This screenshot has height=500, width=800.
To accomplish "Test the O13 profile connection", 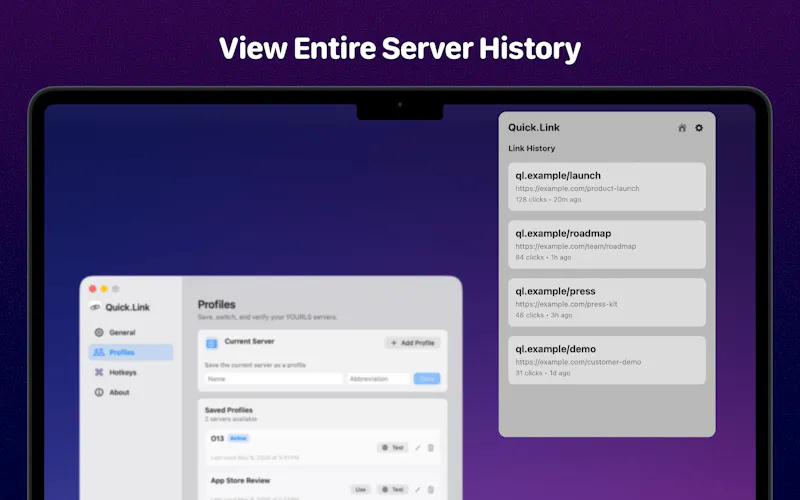I will (x=393, y=448).
